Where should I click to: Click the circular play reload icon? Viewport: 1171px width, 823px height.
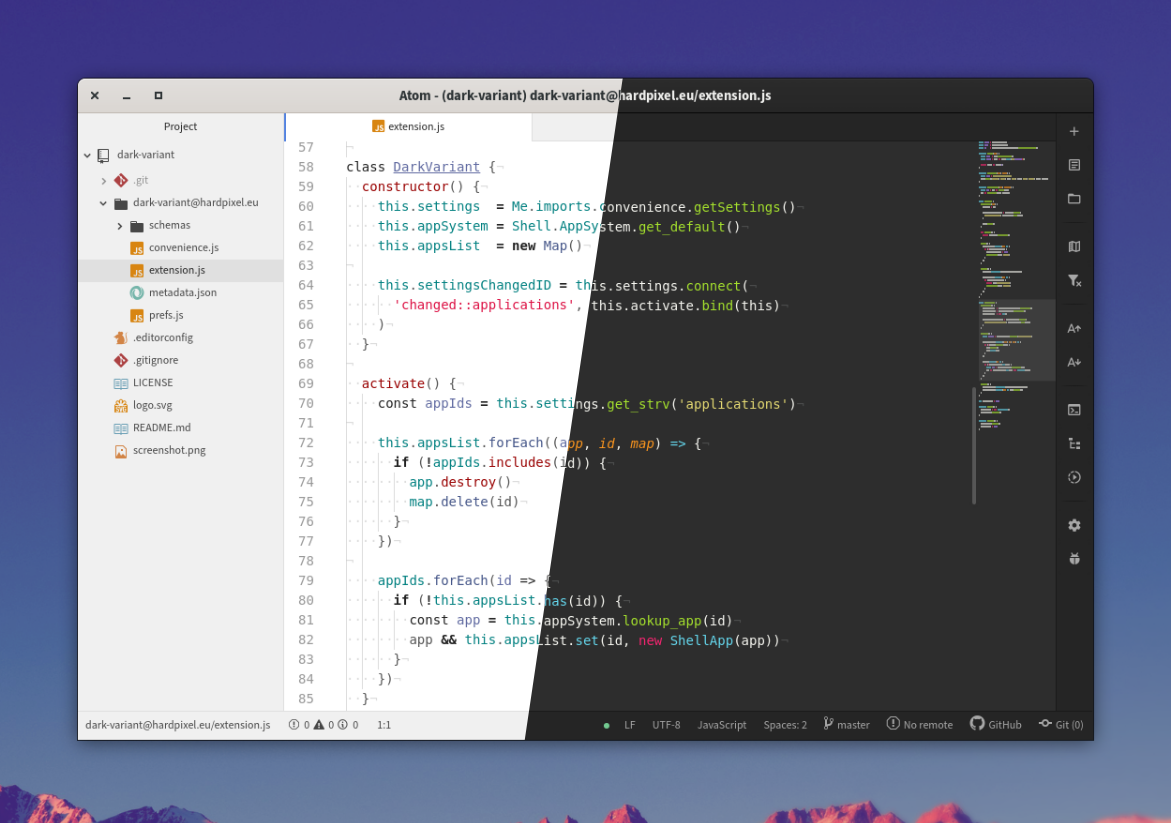click(x=1074, y=477)
